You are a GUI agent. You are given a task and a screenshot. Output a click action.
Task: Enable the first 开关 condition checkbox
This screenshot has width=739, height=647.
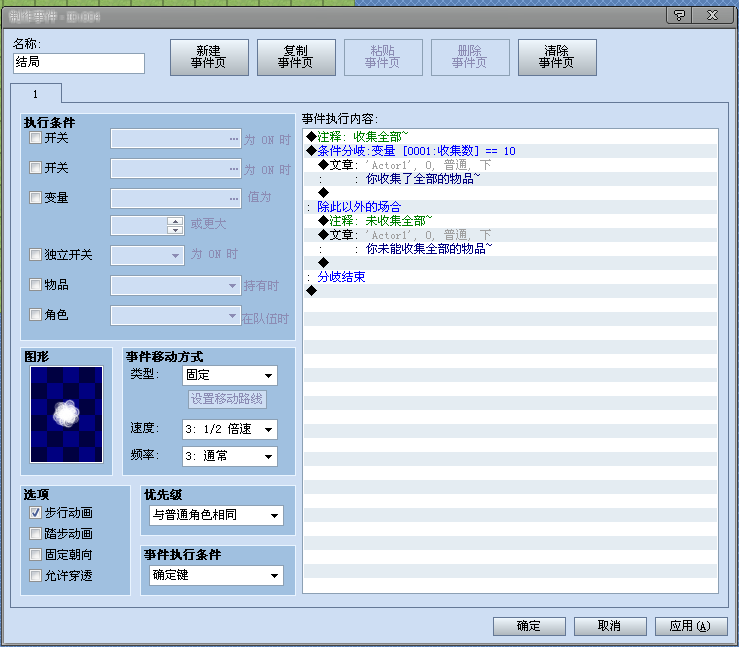pyautogui.click(x=35, y=138)
